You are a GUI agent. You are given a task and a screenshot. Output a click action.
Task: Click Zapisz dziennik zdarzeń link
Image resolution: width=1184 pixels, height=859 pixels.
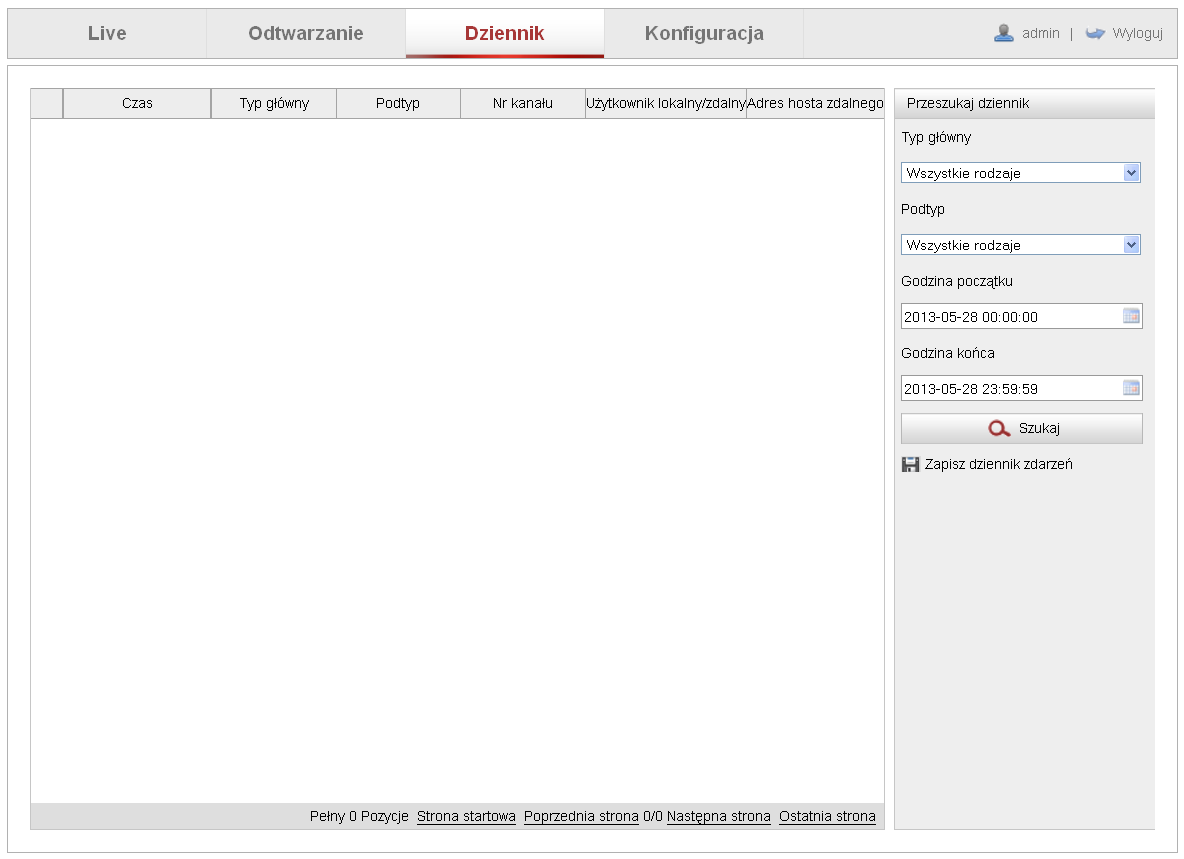pyautogui.click(x=998, y=464)
